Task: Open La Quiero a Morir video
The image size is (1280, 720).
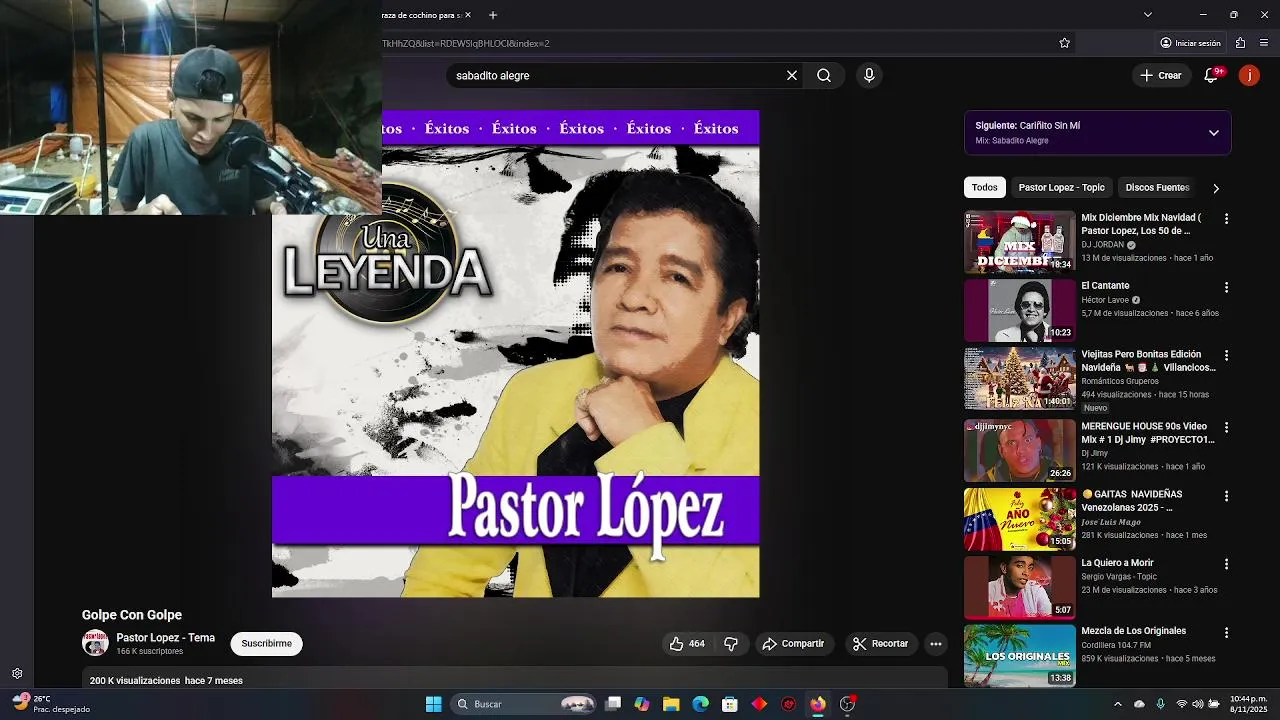Action: pos(1117,563)
